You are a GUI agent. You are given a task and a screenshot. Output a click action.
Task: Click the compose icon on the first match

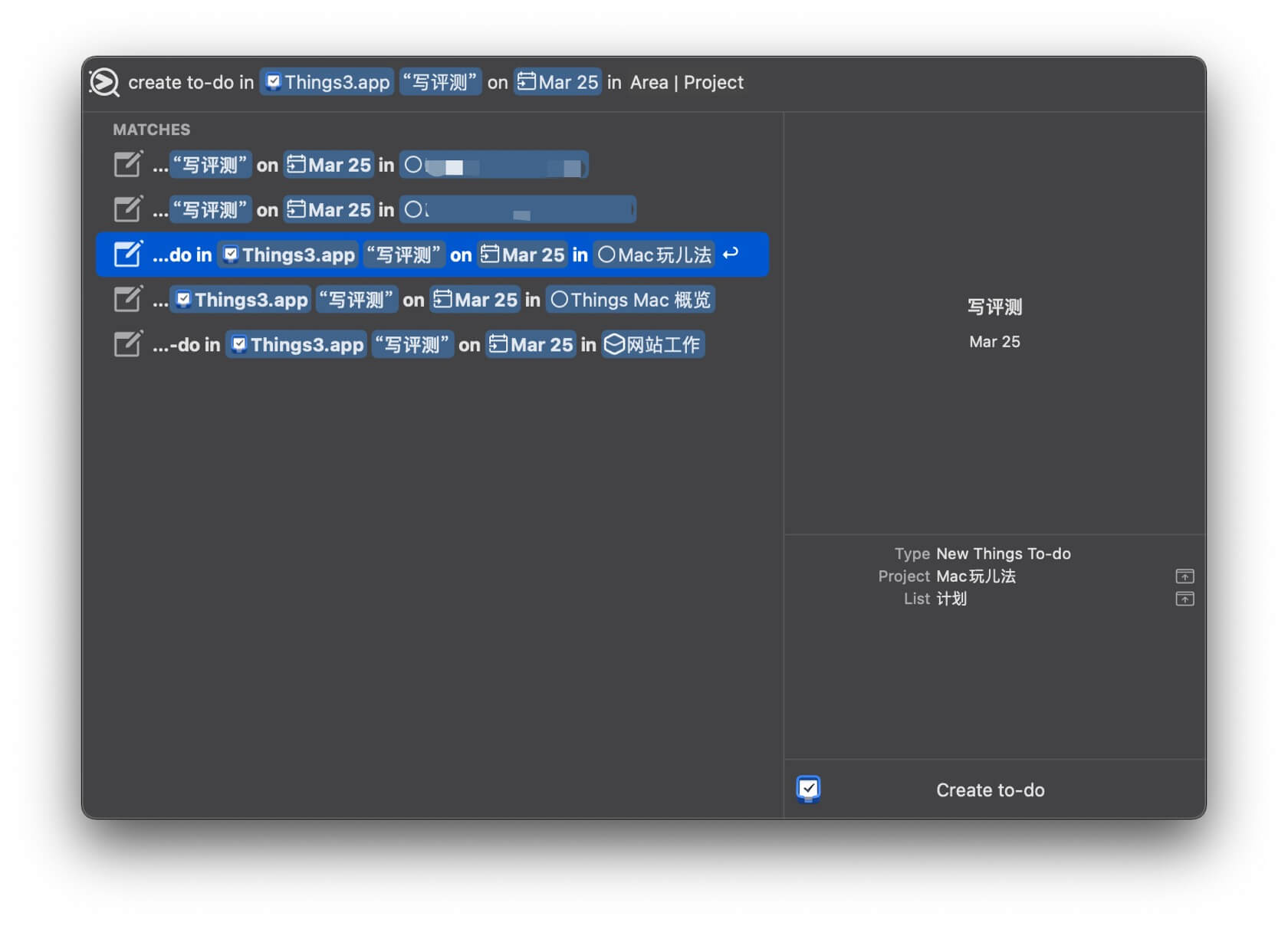click(x=128, y=164)
